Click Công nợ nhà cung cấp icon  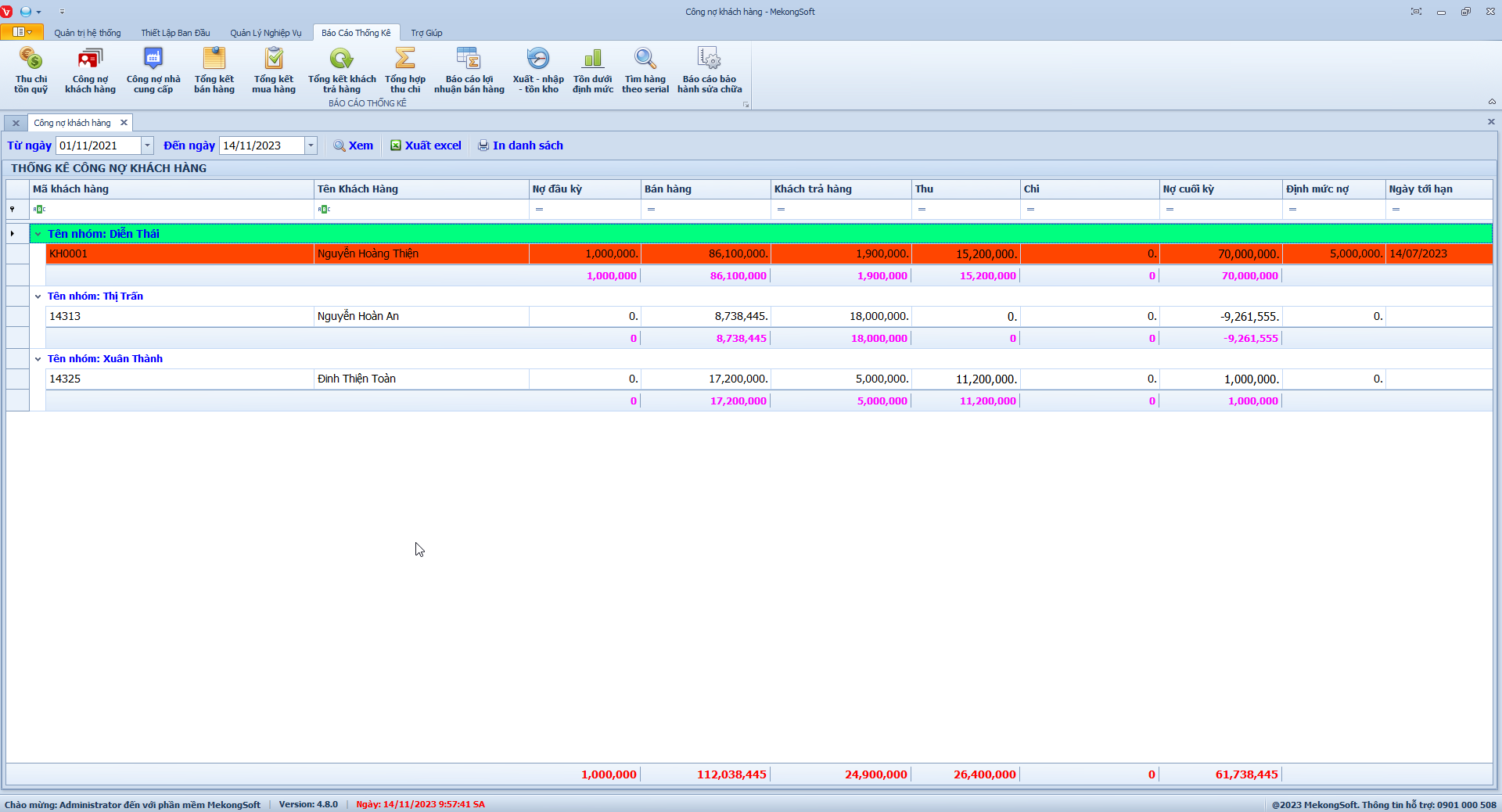point(153,69)
